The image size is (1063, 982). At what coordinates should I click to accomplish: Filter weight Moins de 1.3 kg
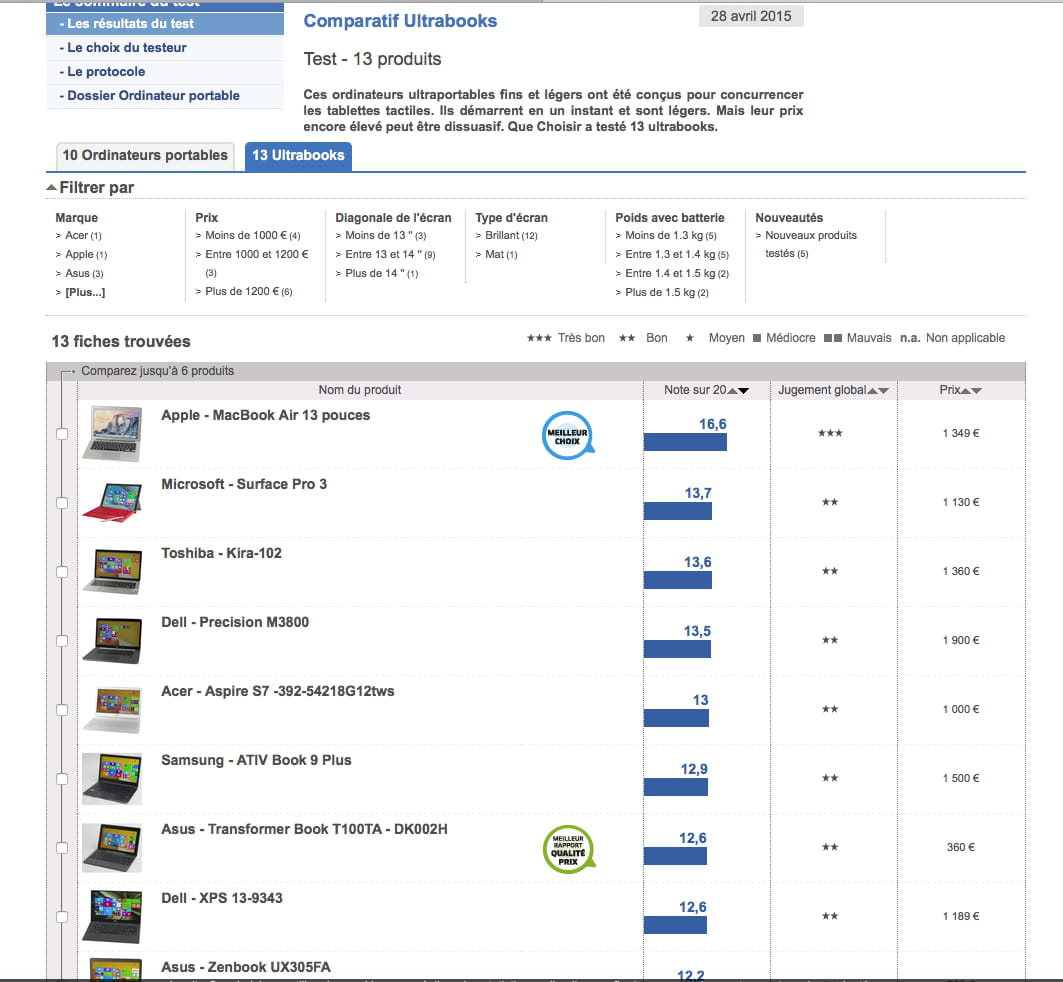(x=670, y=236)
